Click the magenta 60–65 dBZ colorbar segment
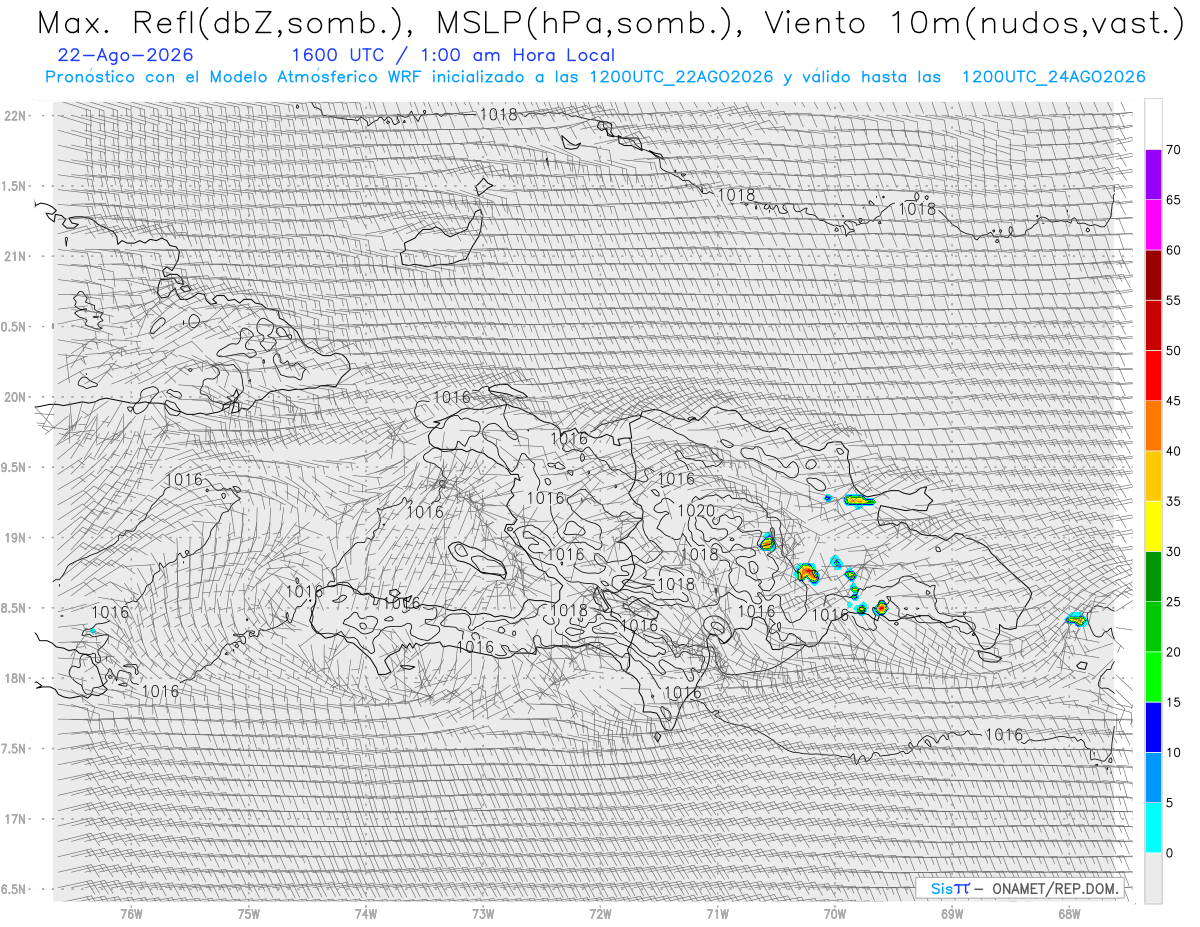Viewport: 1200px width, 927px height. [1153, 225]
